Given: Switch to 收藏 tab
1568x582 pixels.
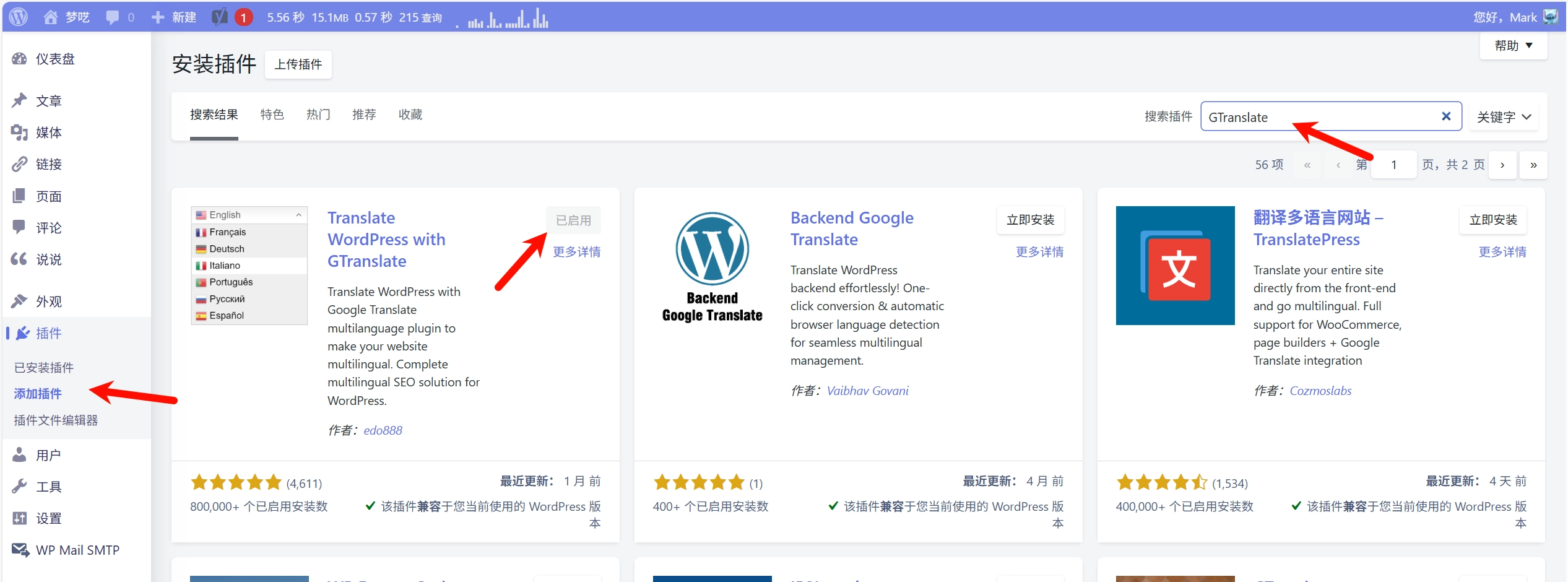Looking at the screenshot, I should (410, 115).
